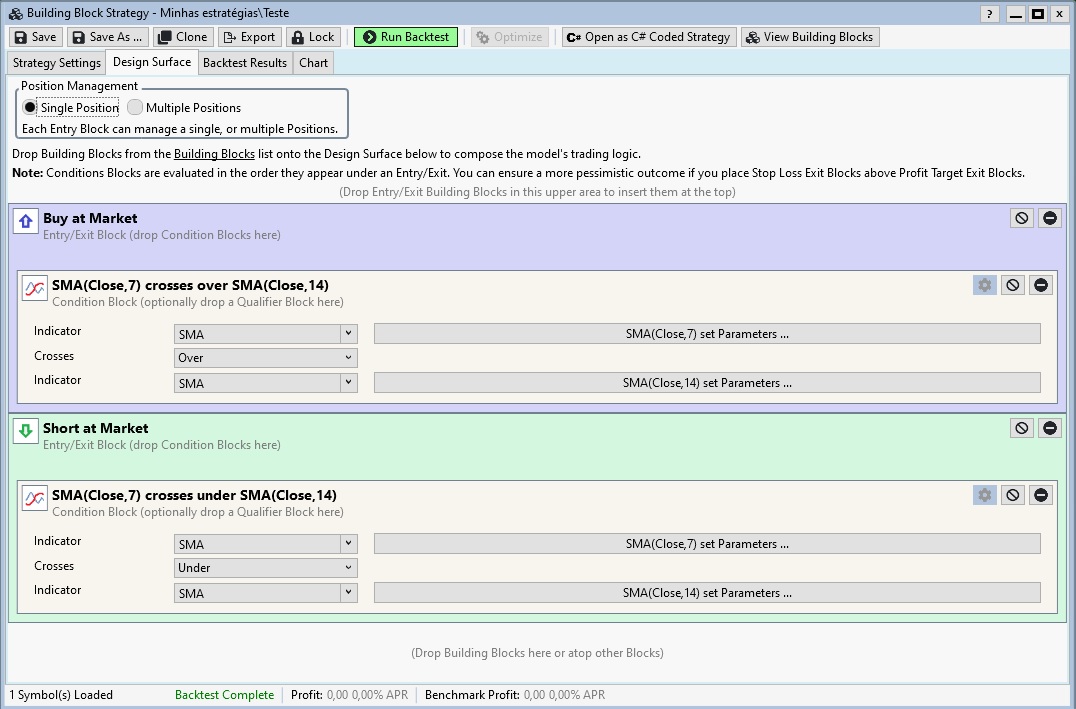Screen dimensions: 1076x709
Task: Click the crosses over condition chart icon
Action: pyautogui.click(x=34, y=288)
